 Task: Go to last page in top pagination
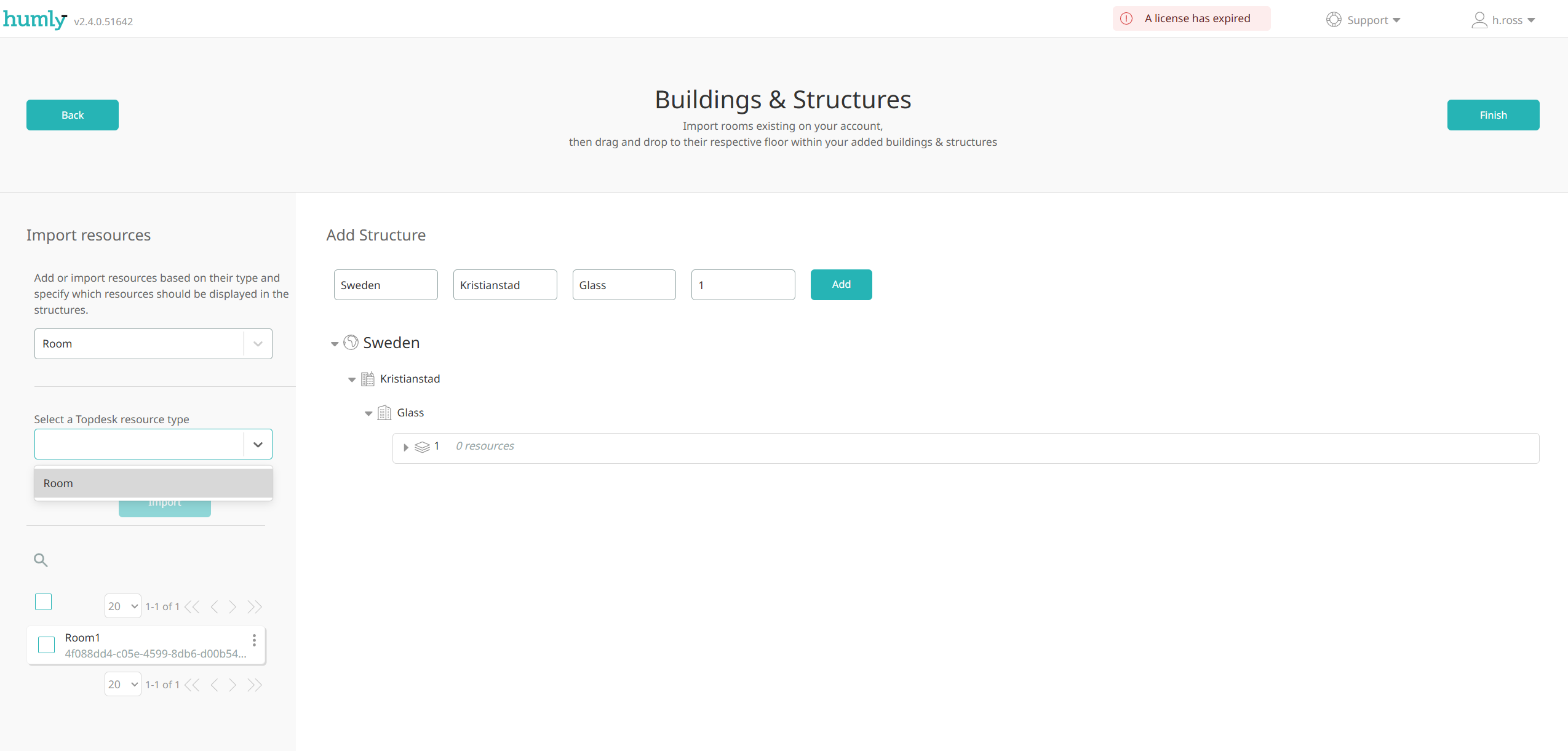coord(255,607)
